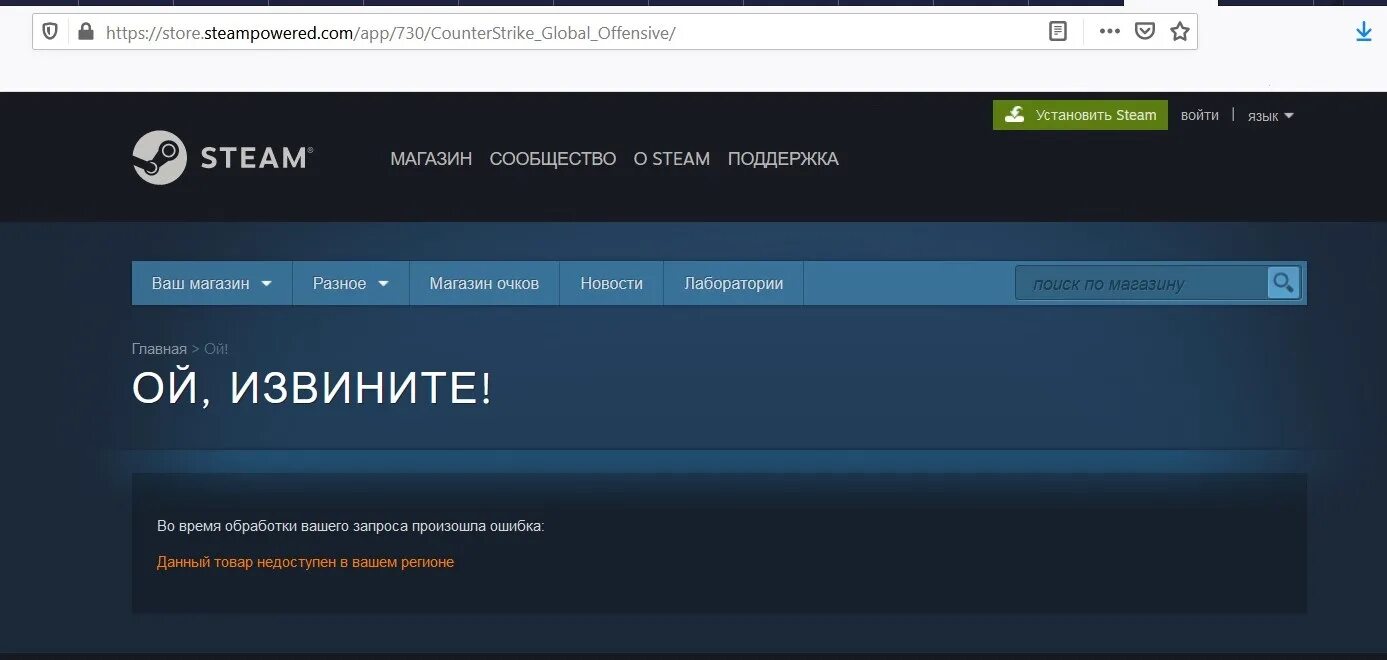1387x660 pixels.
Task: Click the Steam logo
Action: click(x=222, y=157)
